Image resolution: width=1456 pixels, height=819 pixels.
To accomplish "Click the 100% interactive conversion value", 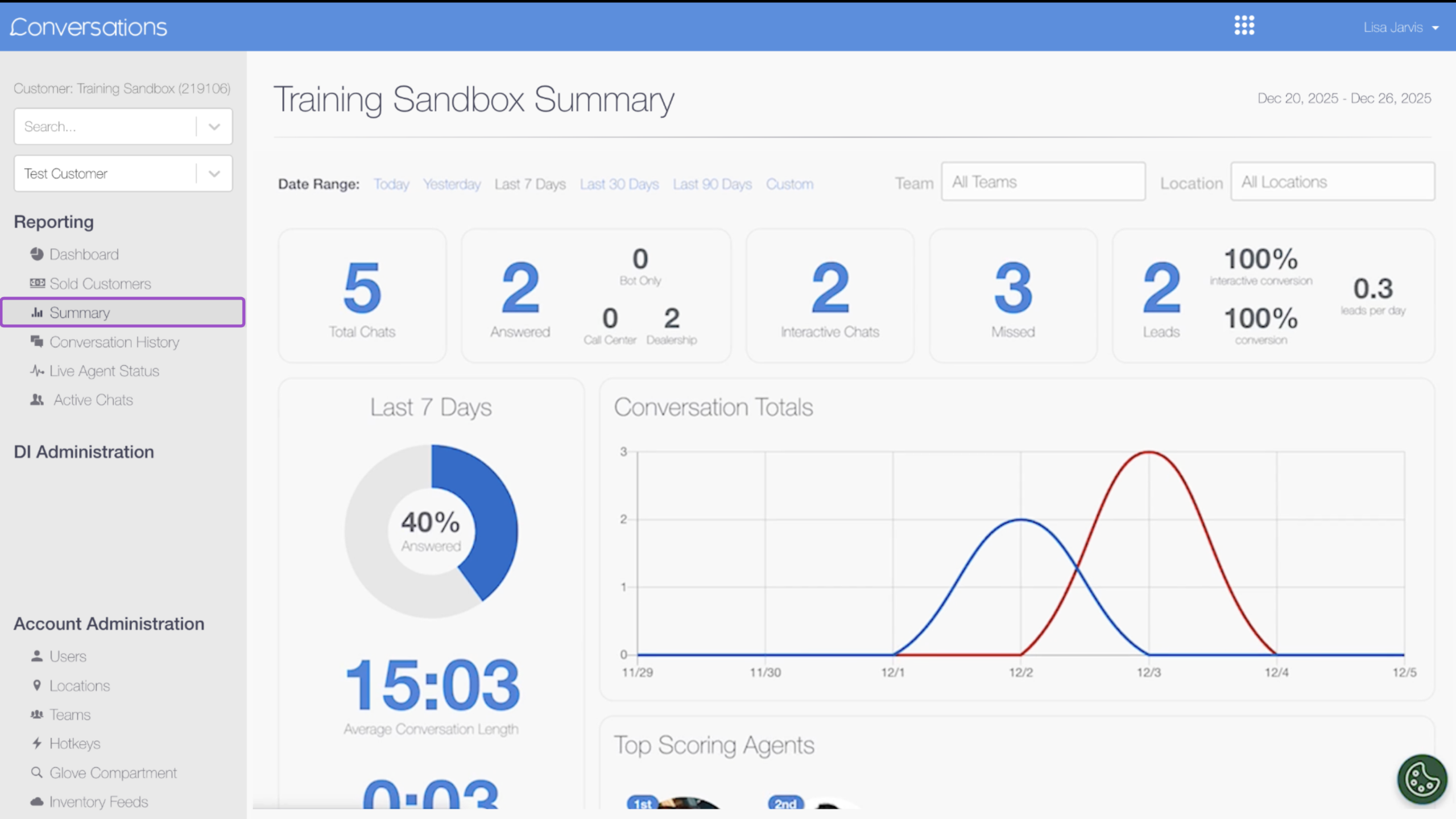I will pyautogui.click(x=1261, y=259).
